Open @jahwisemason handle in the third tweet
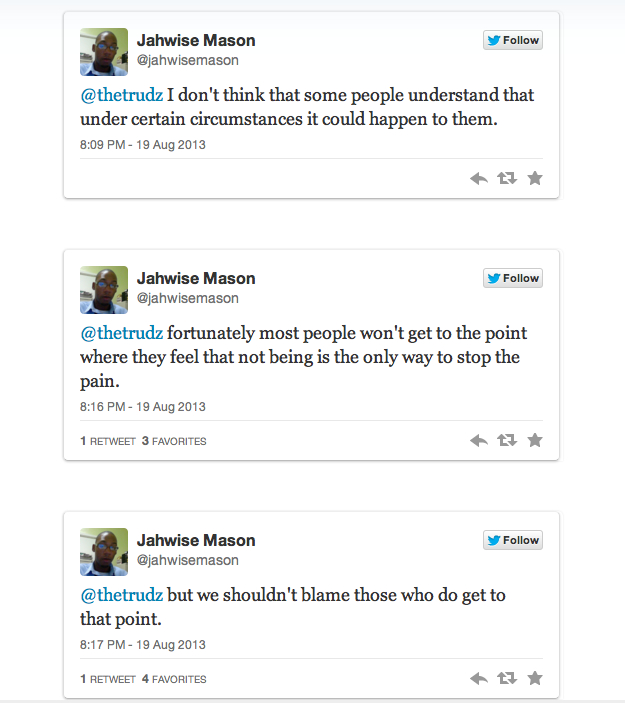The width and height of the screenshot is (625, 703). (187, 560)
